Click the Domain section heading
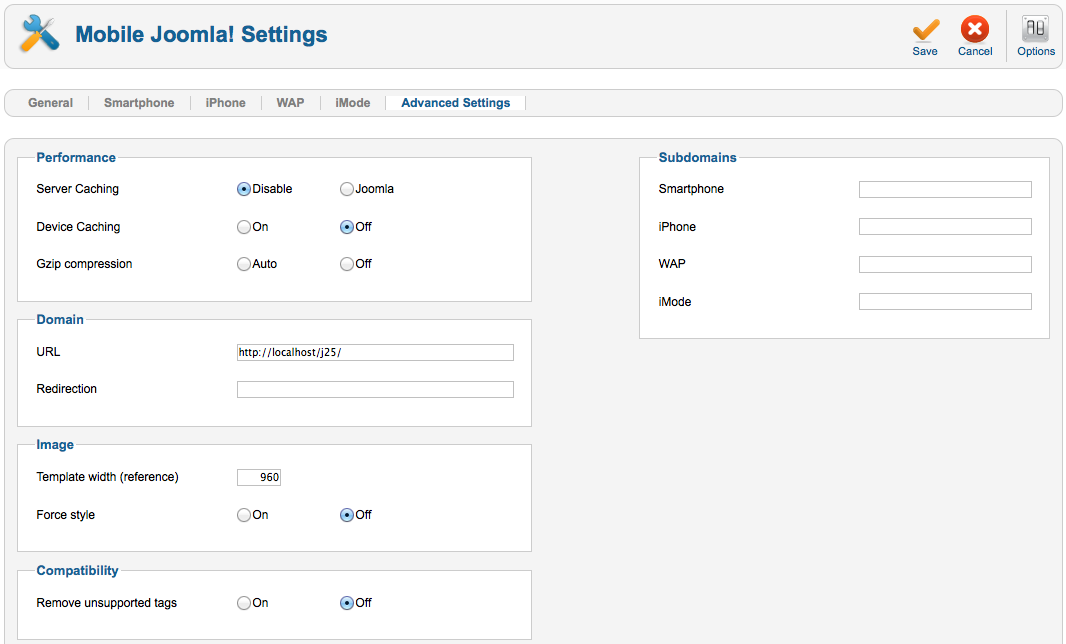 click(x=60, y=320)
